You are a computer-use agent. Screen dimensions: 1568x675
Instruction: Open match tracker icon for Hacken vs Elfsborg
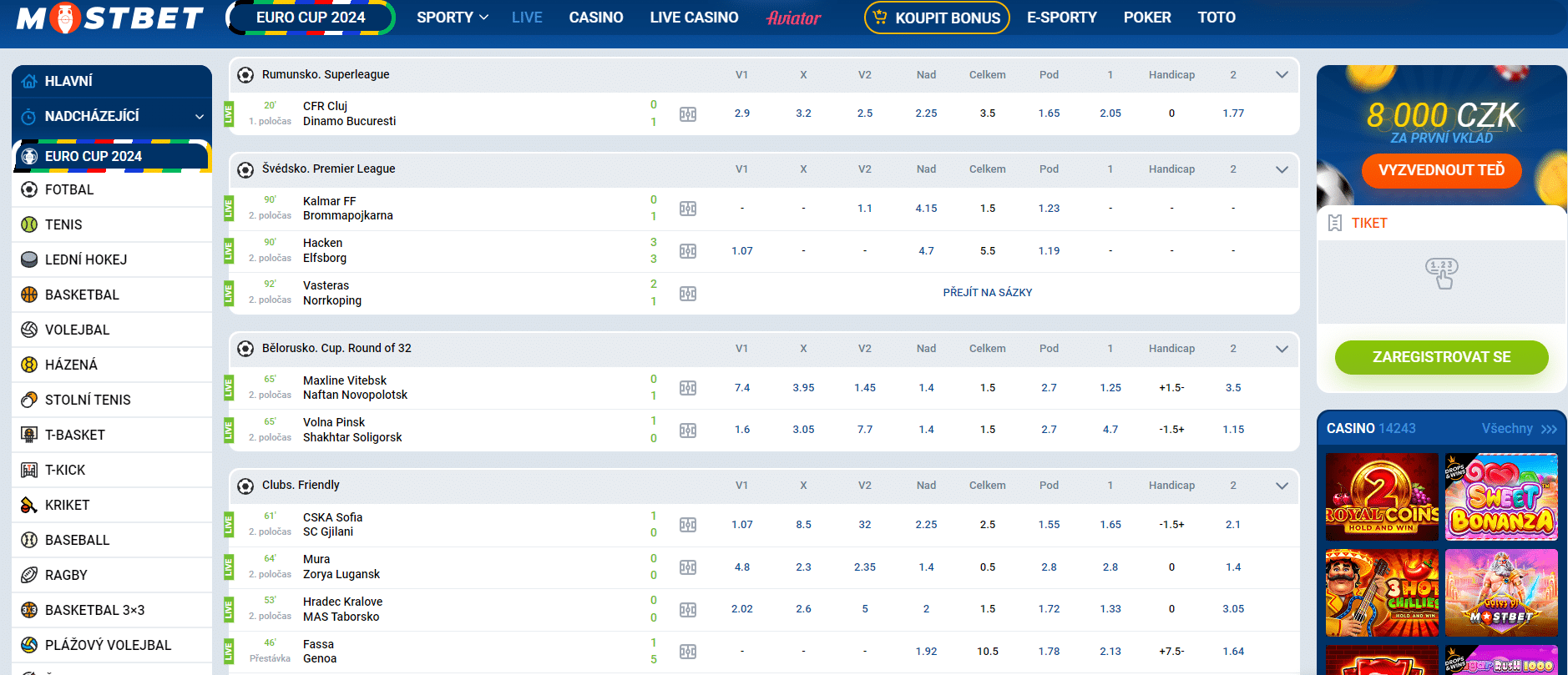point(688,251)
